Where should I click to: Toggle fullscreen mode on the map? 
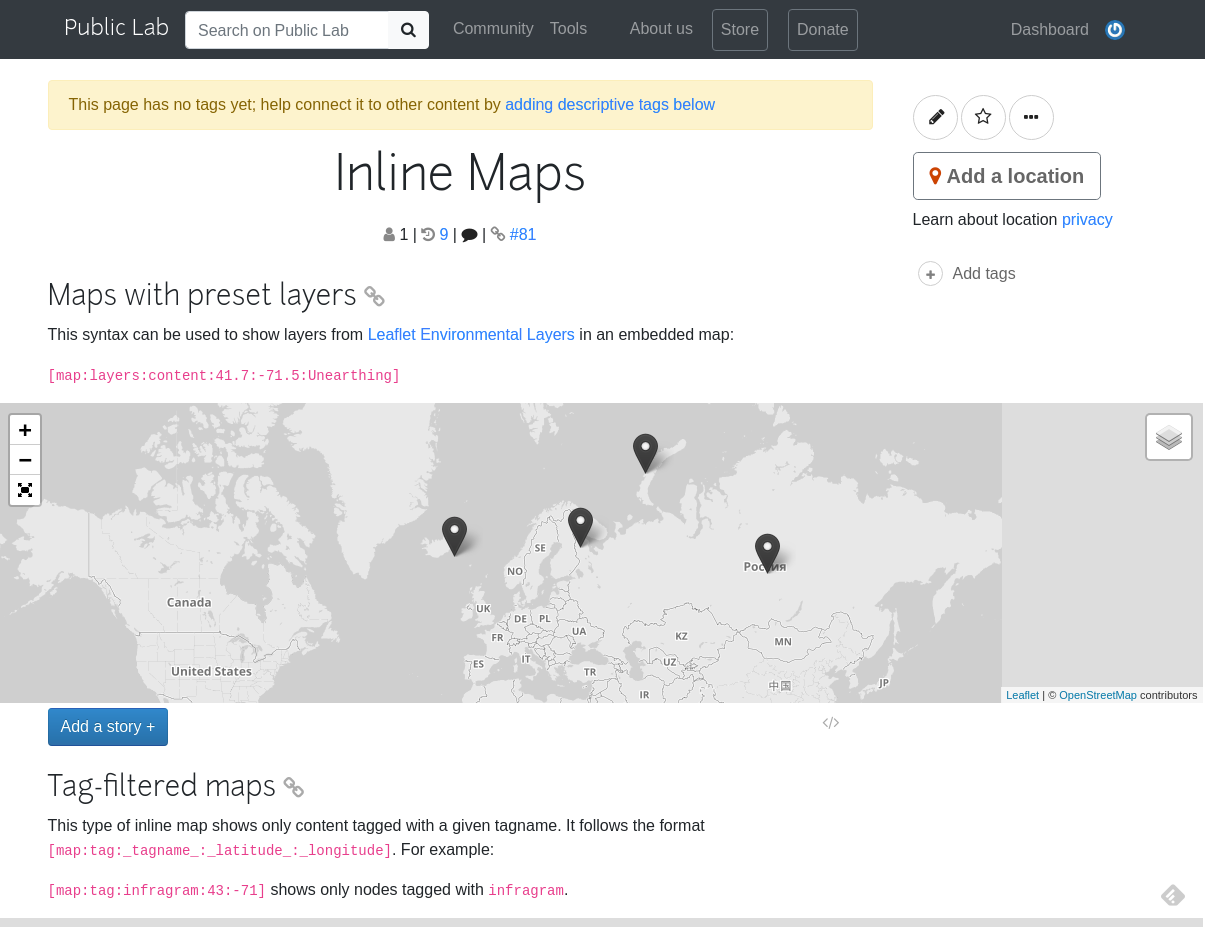(24, 490)
